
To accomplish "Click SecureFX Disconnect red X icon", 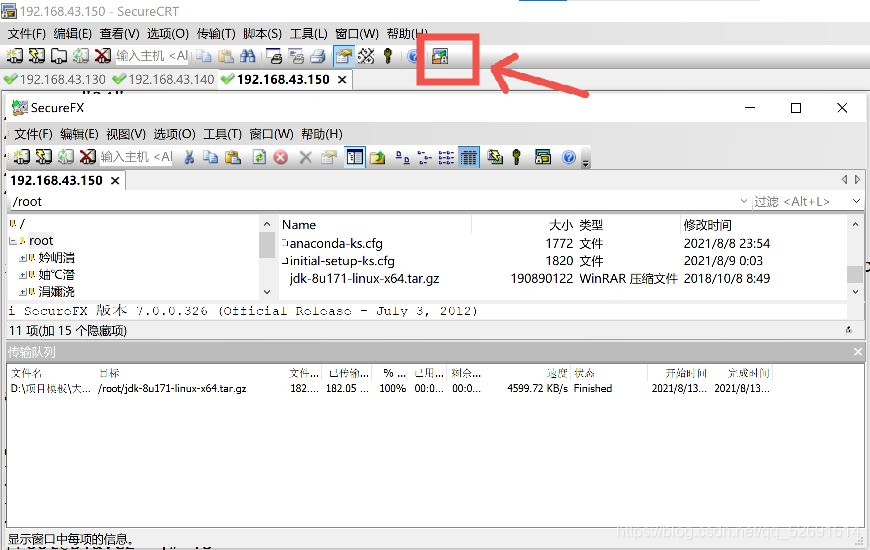I will (88, 157).
